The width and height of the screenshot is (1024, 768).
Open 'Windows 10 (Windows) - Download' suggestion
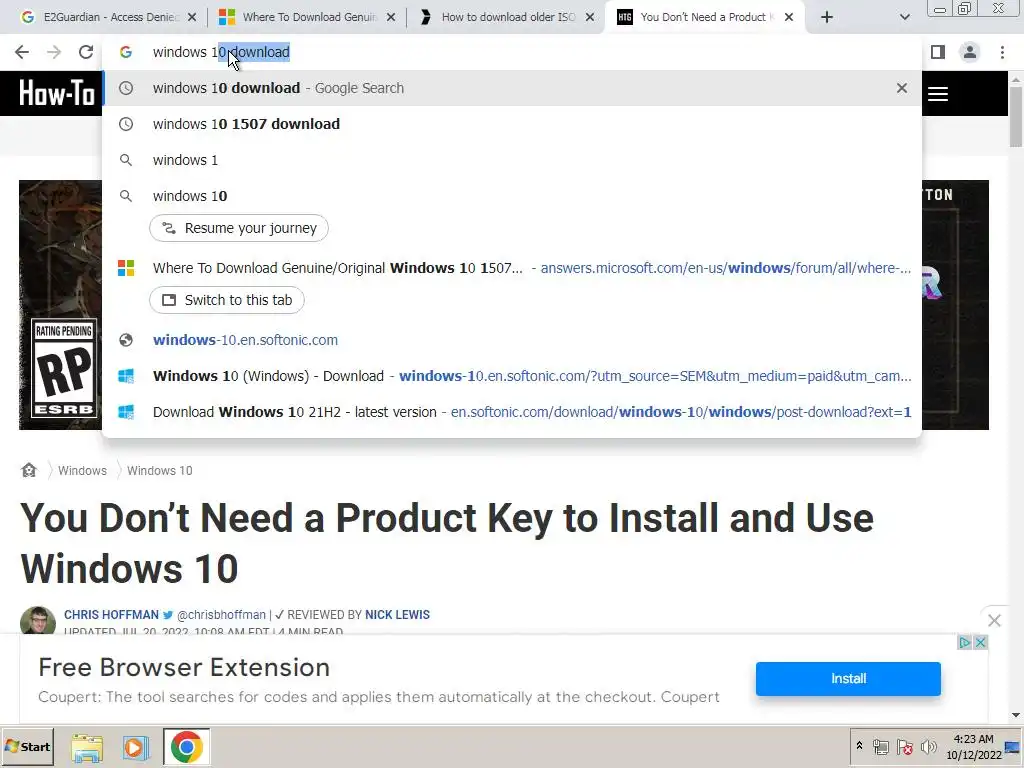[x=511, y=376]
